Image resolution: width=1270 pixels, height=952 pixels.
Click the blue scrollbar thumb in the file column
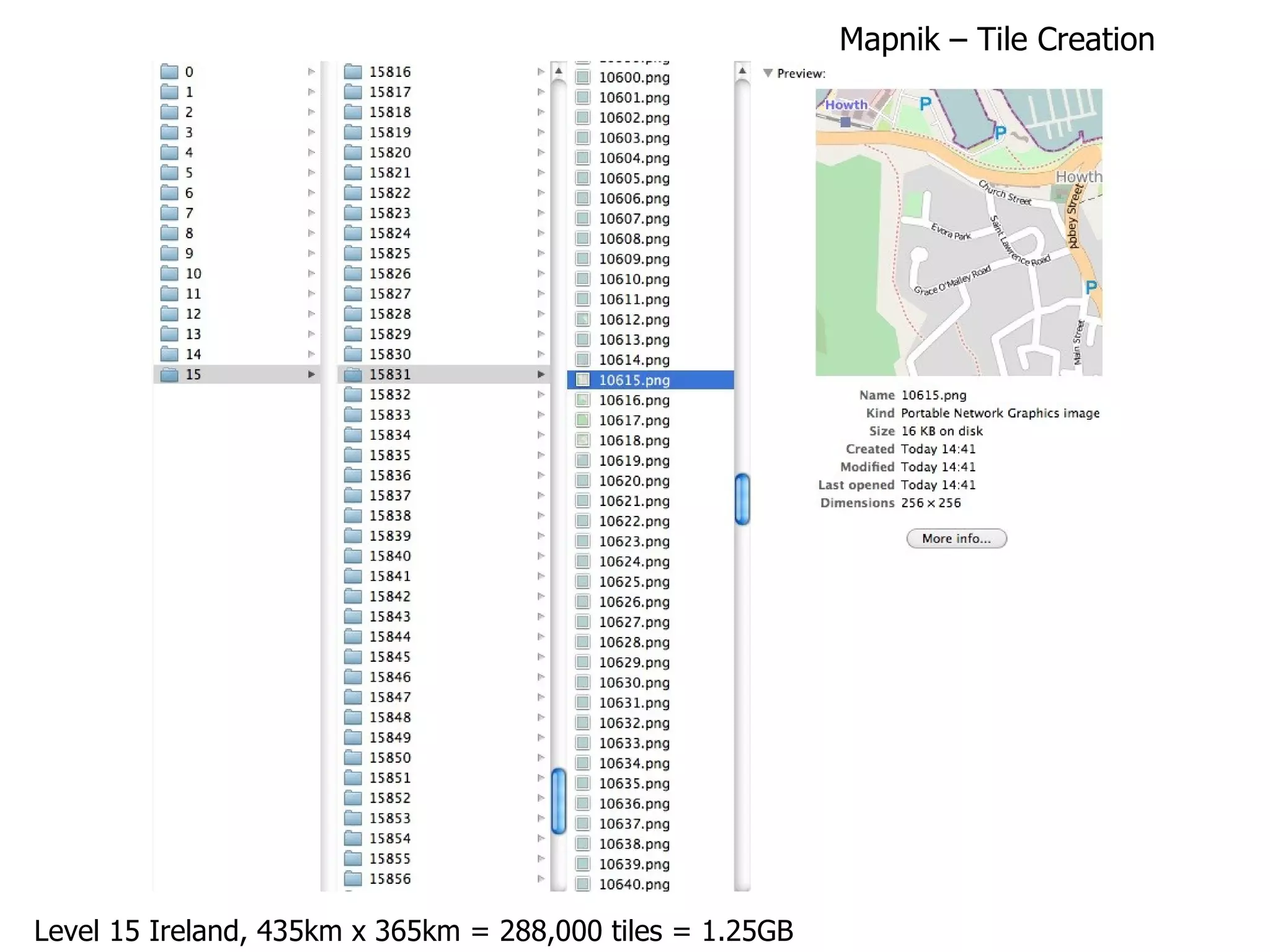point(742,499)
